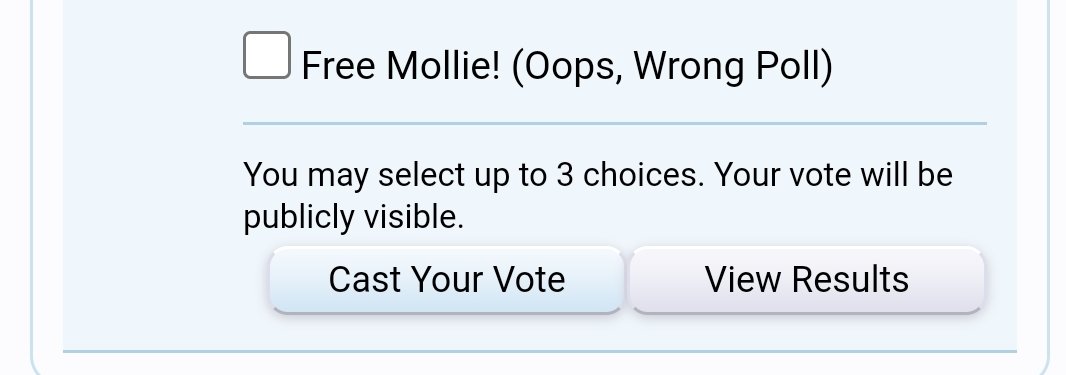Open poll results with View Results
The width and height of the screenshot is (1066, 375).
pos(807,280)
